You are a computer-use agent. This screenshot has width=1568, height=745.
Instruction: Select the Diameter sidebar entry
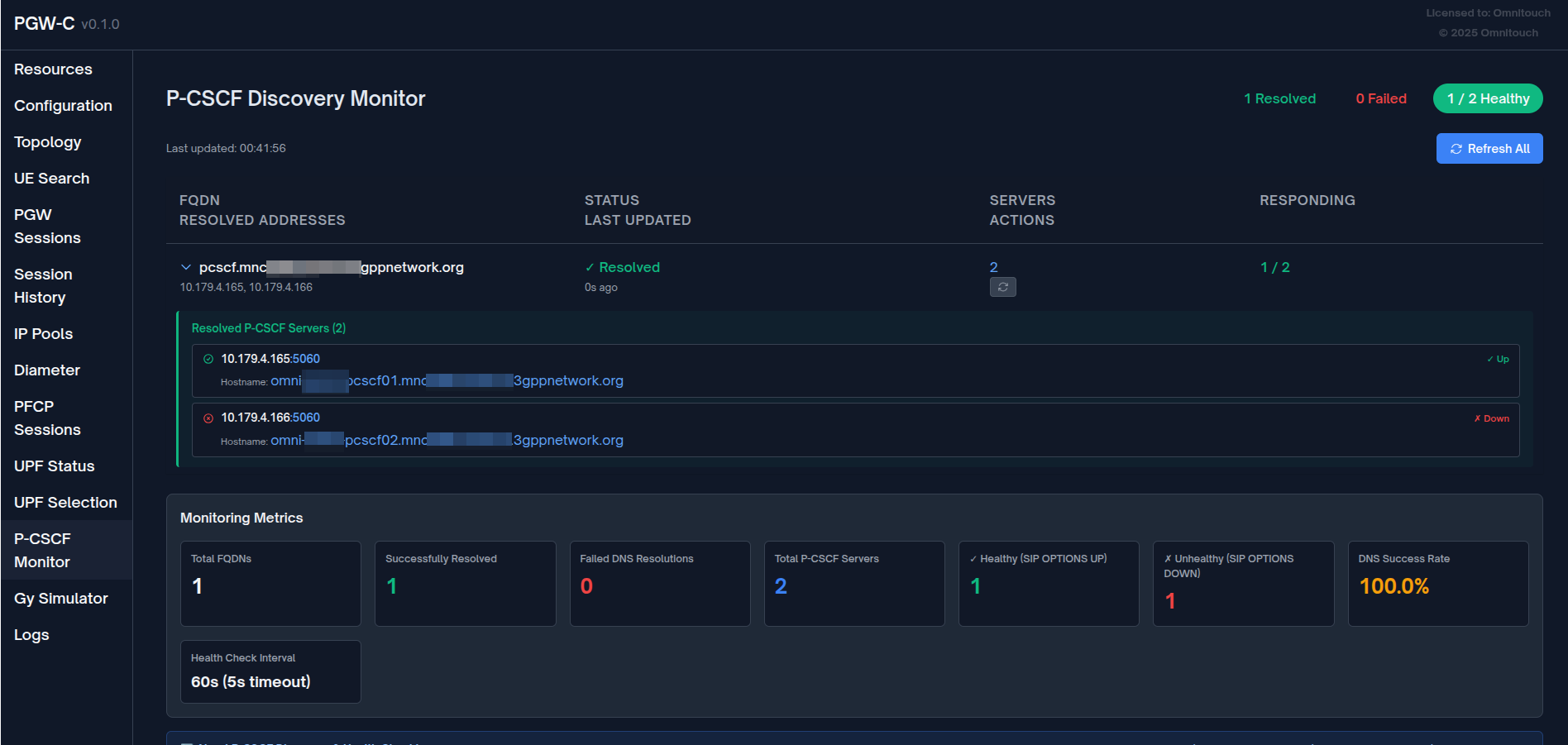(x=47, y=370)
